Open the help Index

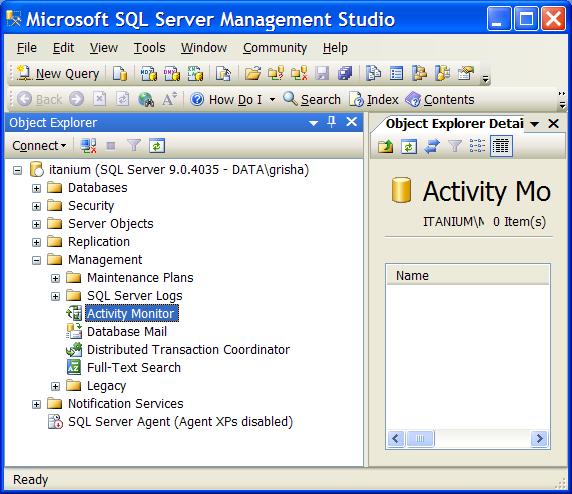pyautogui.click(x=374, y=99)
